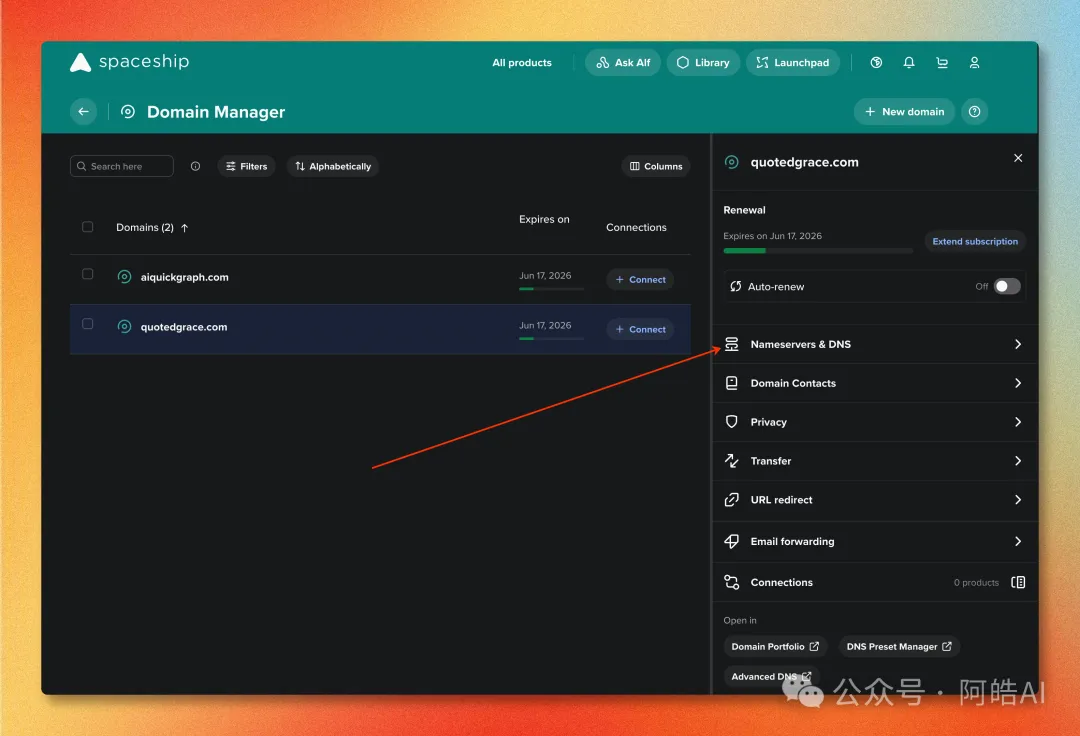Click the quotedgrace.com row domain icon
The height and width of the screenshot is (736, 1080).
pos(124,326)
